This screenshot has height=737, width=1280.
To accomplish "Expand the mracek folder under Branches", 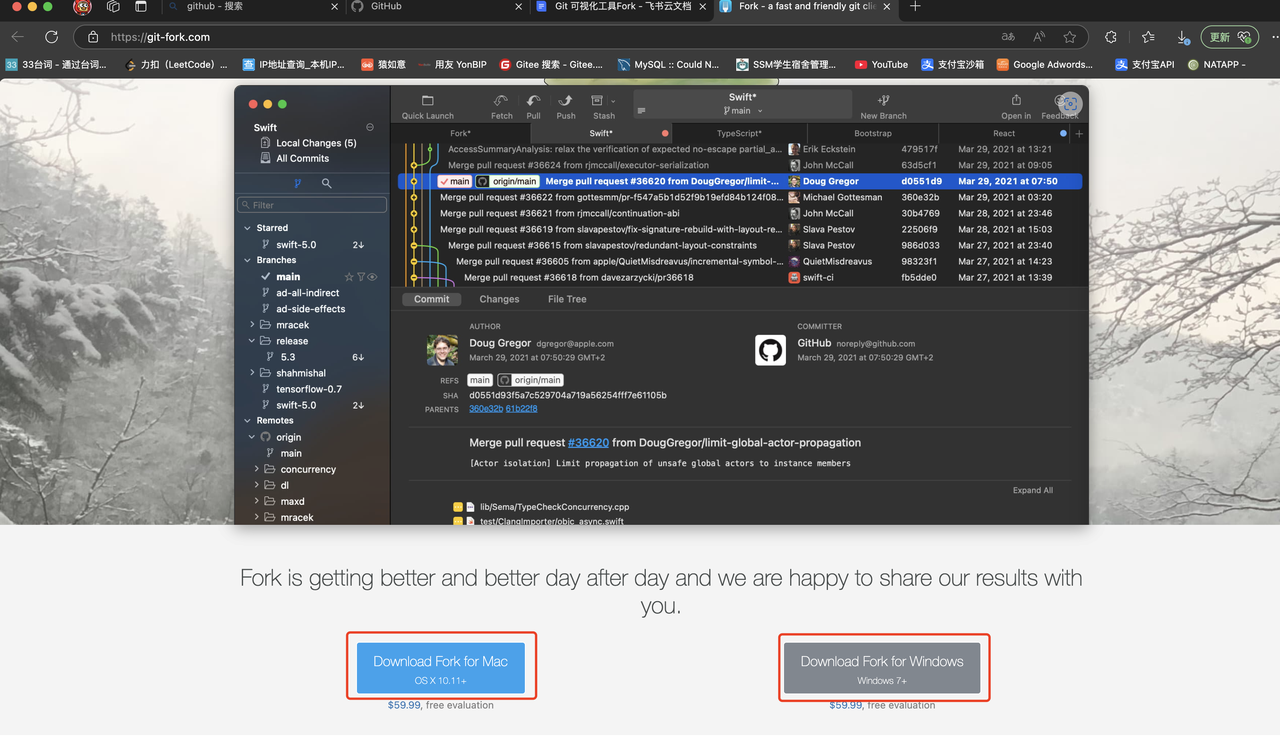I will point(252,325).
